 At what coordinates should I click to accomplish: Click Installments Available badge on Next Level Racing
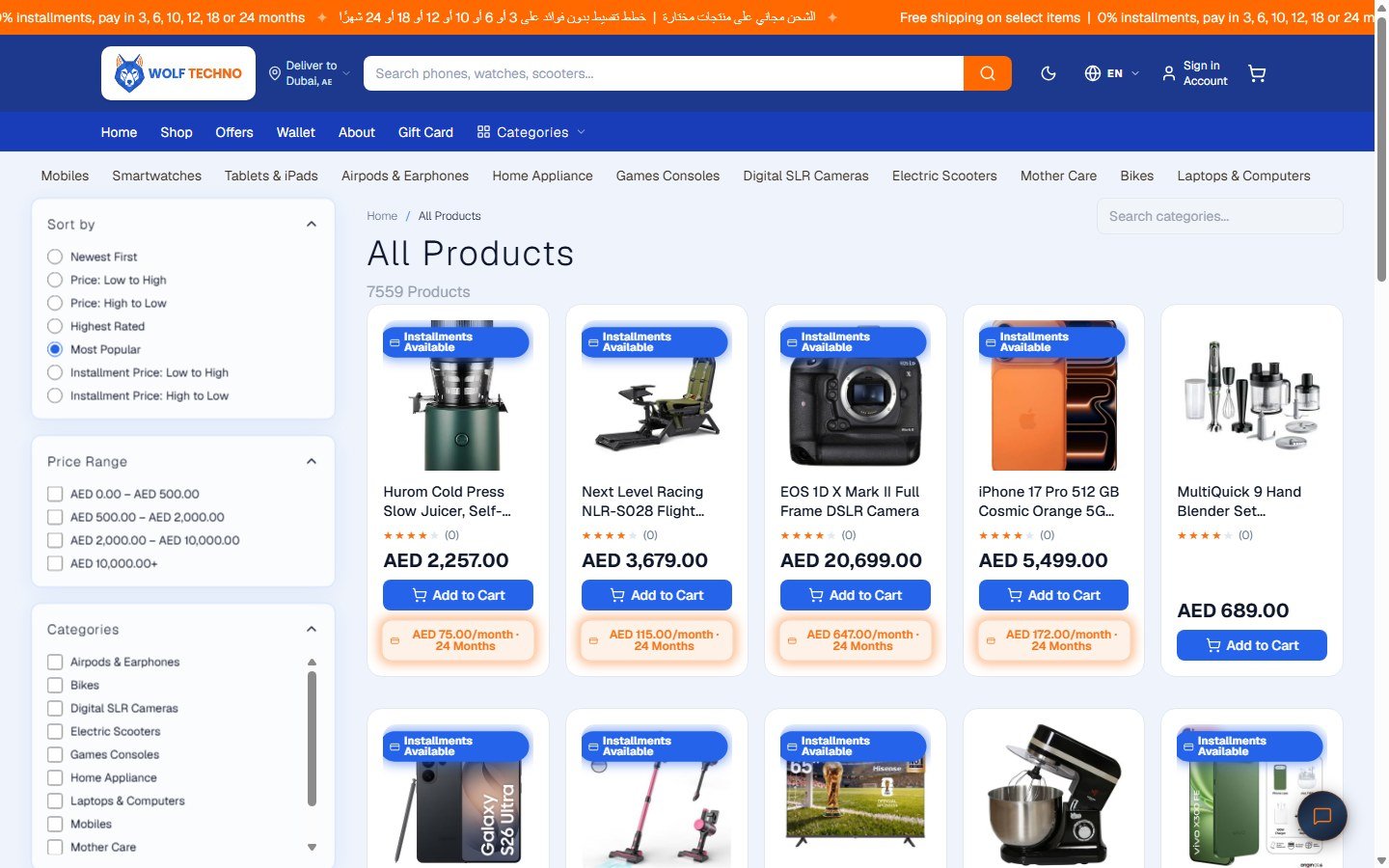[654, 342]
